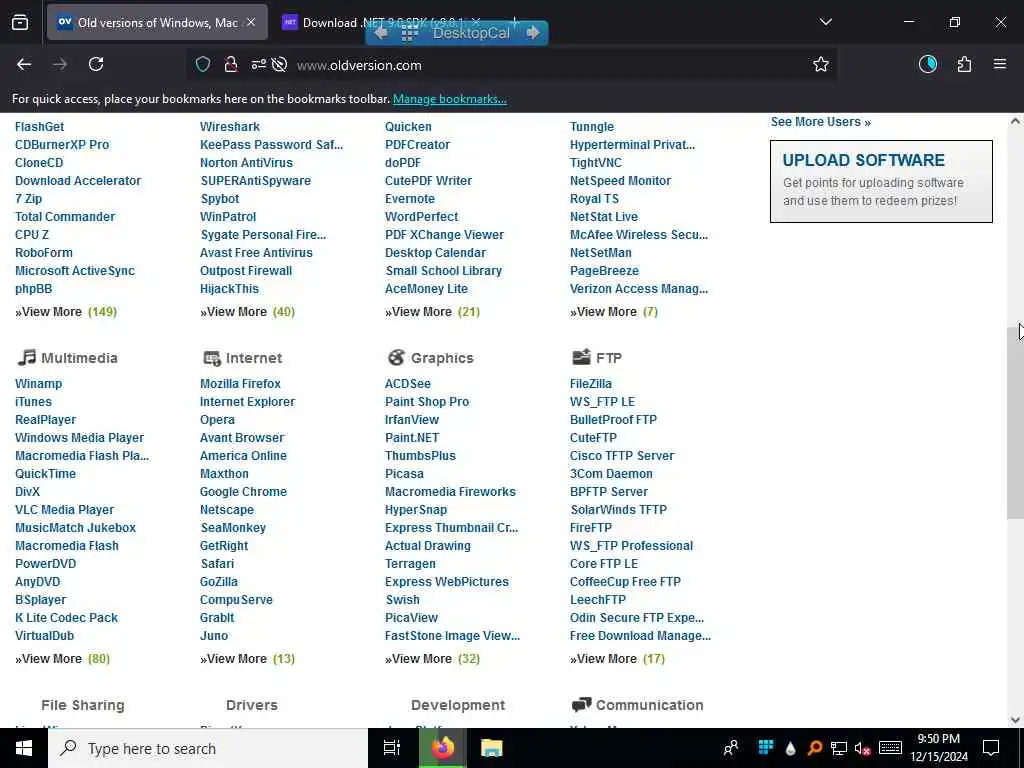Image resolution: width=1024 pixels, height=768 pixels.
Task: Click the DesktopCal previous arrow
Action: [381, 32]
